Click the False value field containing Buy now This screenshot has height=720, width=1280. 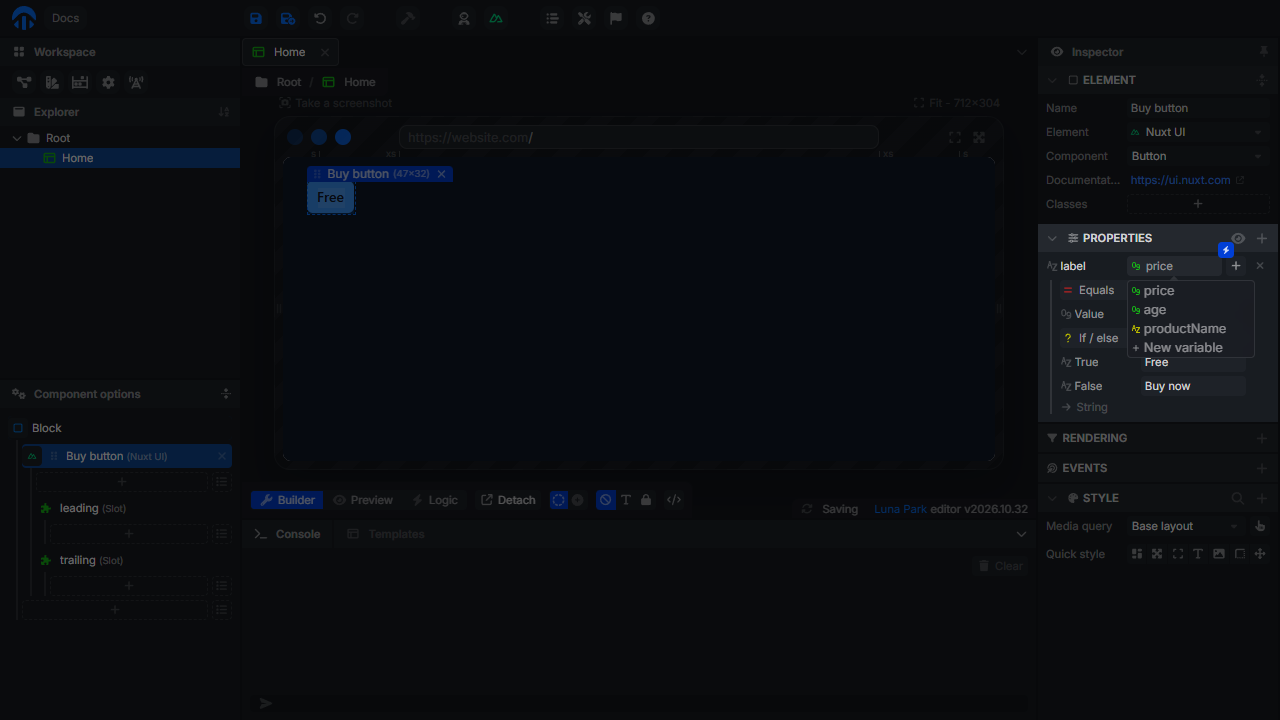[1193, 386]
